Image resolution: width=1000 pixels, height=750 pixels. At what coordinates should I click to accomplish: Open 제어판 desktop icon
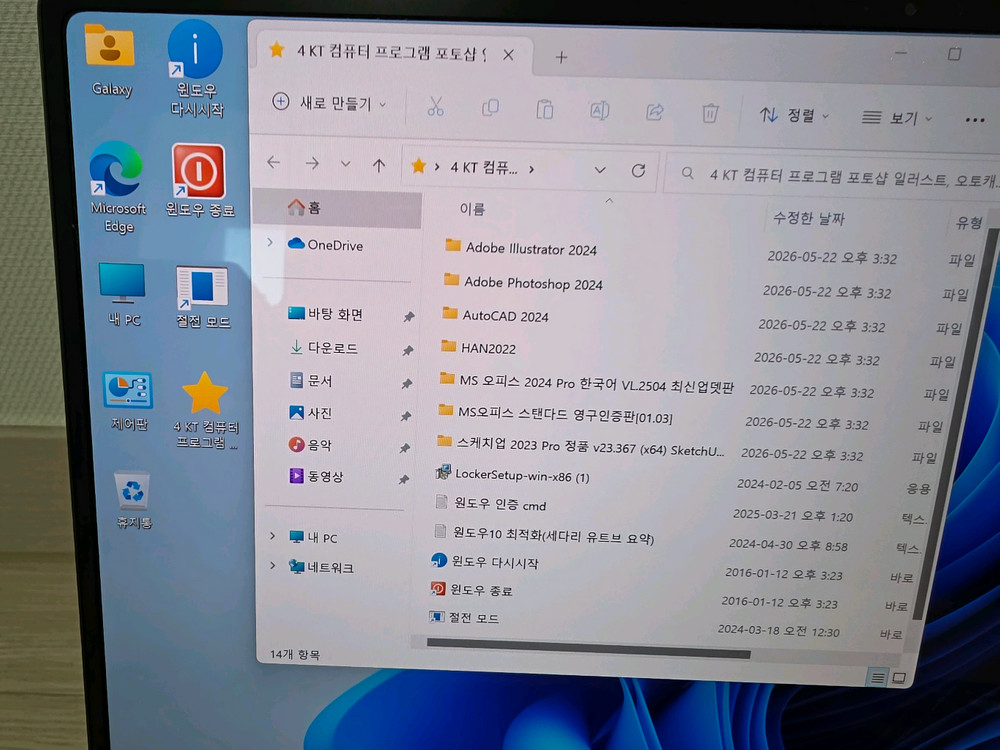(x=128, y=401)
